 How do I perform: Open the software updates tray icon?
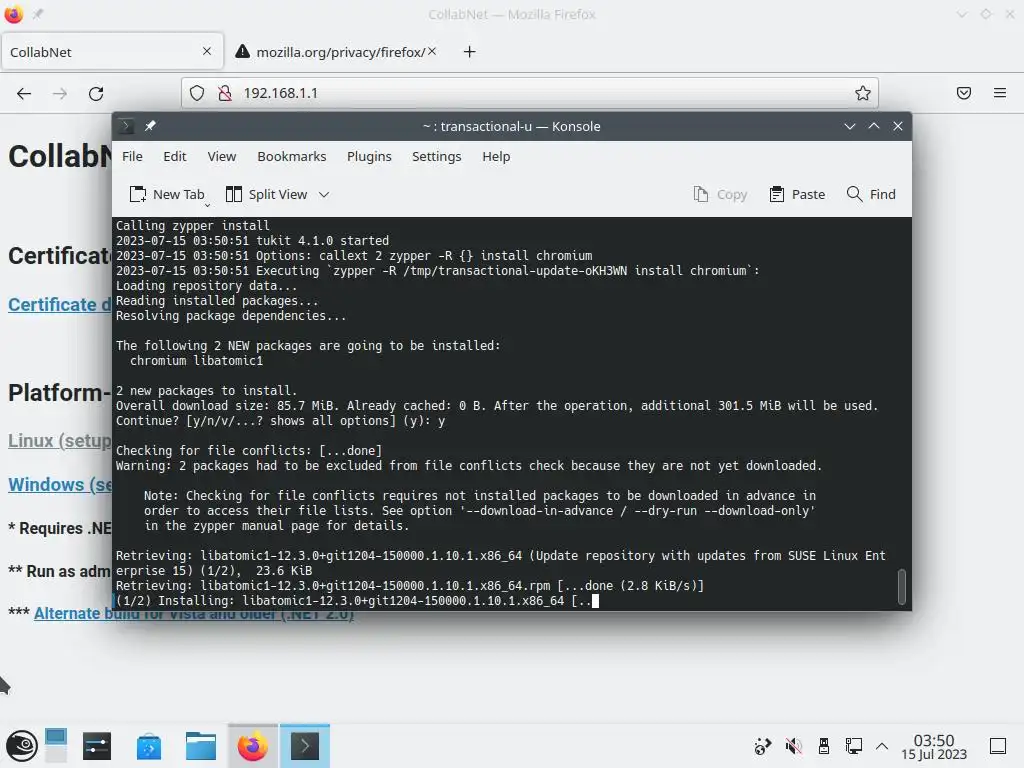tap(763, 746)
